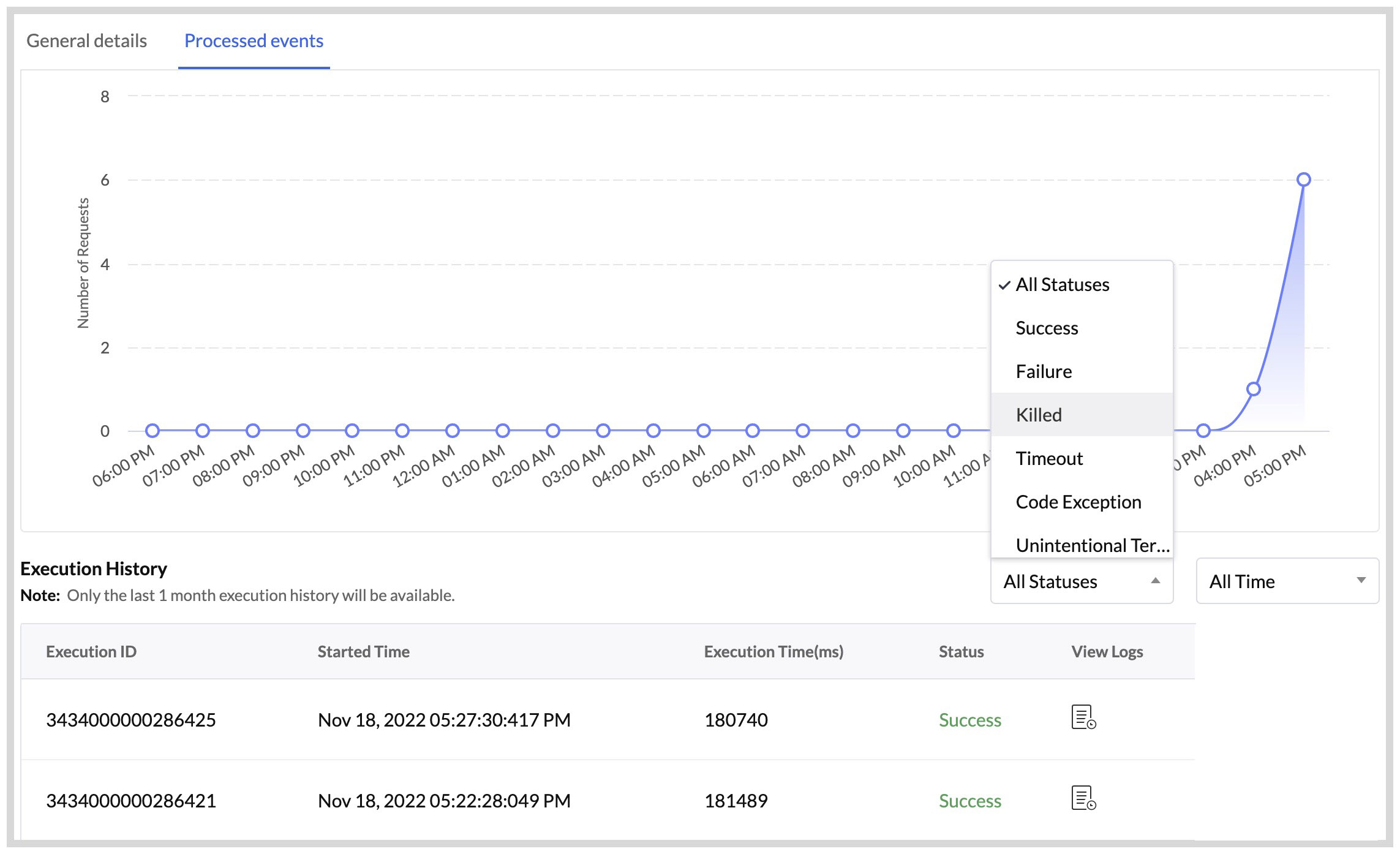Image resolution: width=1400 pixels, height=854 pixels.
Task: Choose Code Exception from the status menu
Action: [1078, 502]
